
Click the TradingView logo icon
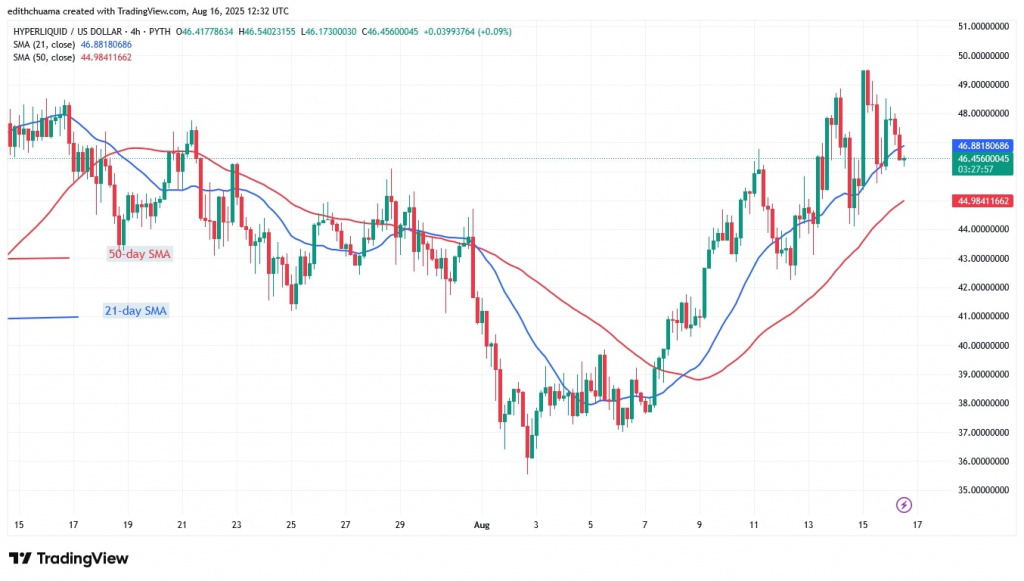20,558
